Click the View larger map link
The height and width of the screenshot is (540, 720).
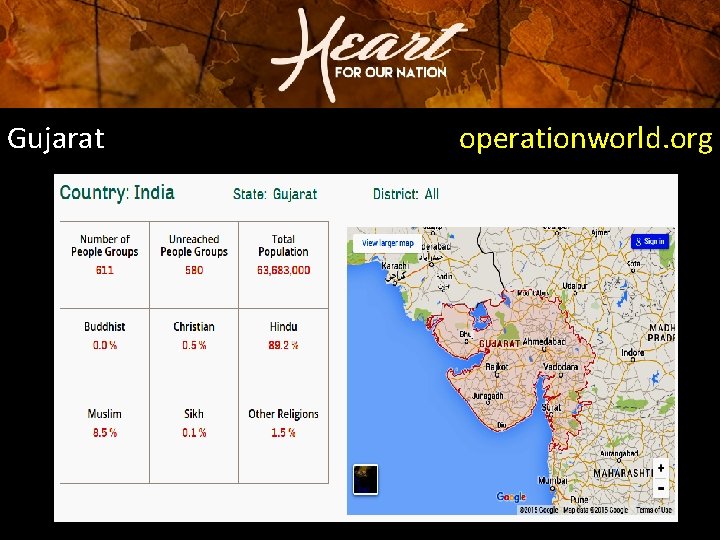pos(387,243)
